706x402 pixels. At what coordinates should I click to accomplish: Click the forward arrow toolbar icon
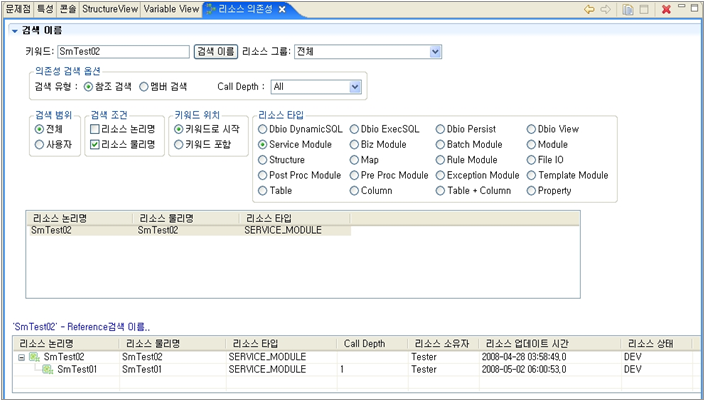[606, 9]
